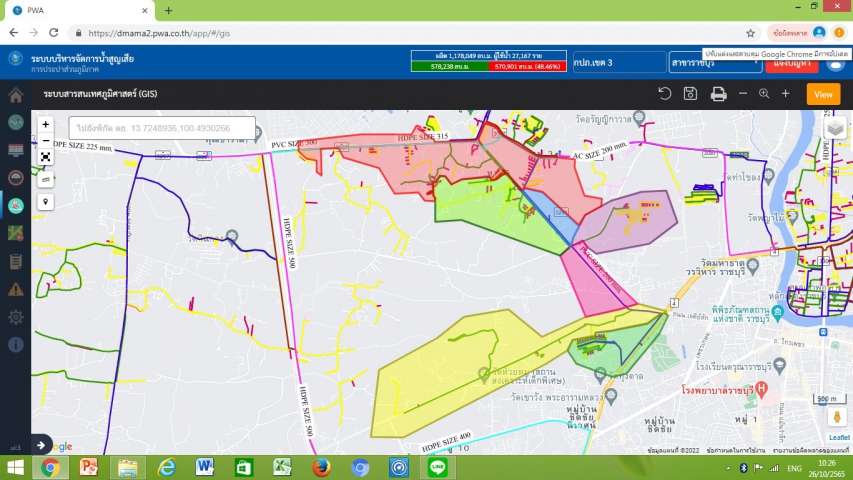This screenshot has width=853, height=480.
Task: Toggle the measure ruler tool on map
Action: coord(46,179)
